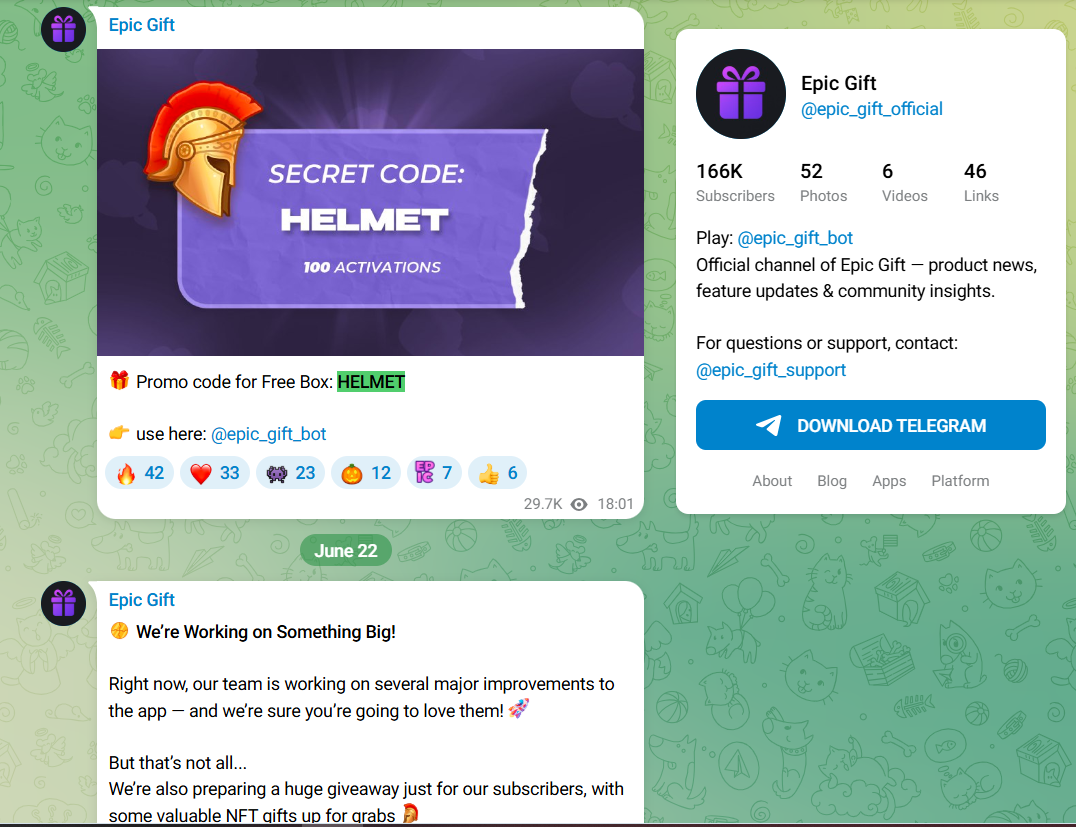This screenshot has width=1076, height=827.
Task: Click the red heart reaction with 33
Action: coord(215,473)
